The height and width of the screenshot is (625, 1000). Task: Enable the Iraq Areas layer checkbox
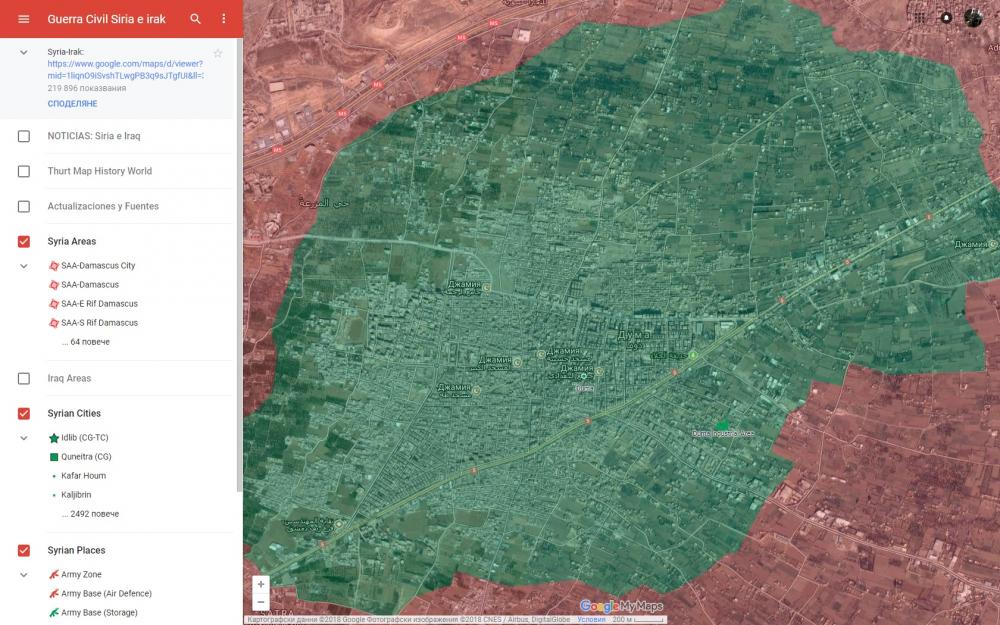point(24,378)
